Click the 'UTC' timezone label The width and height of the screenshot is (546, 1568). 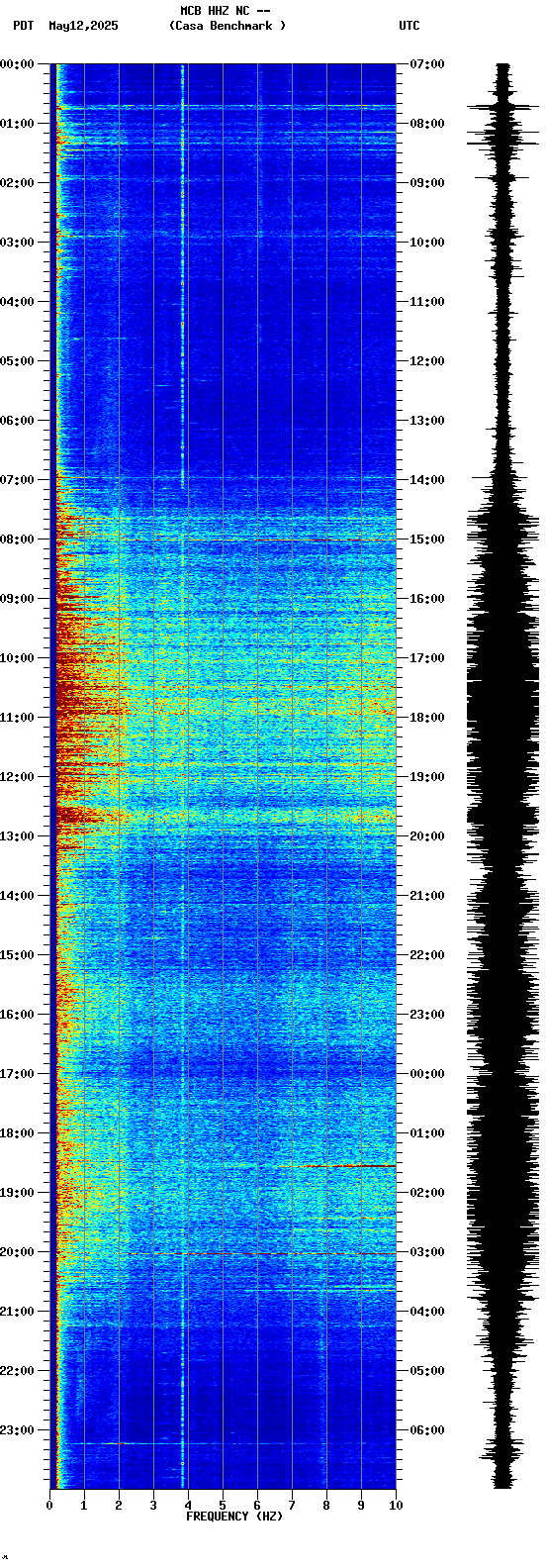[x=409, y=26]
